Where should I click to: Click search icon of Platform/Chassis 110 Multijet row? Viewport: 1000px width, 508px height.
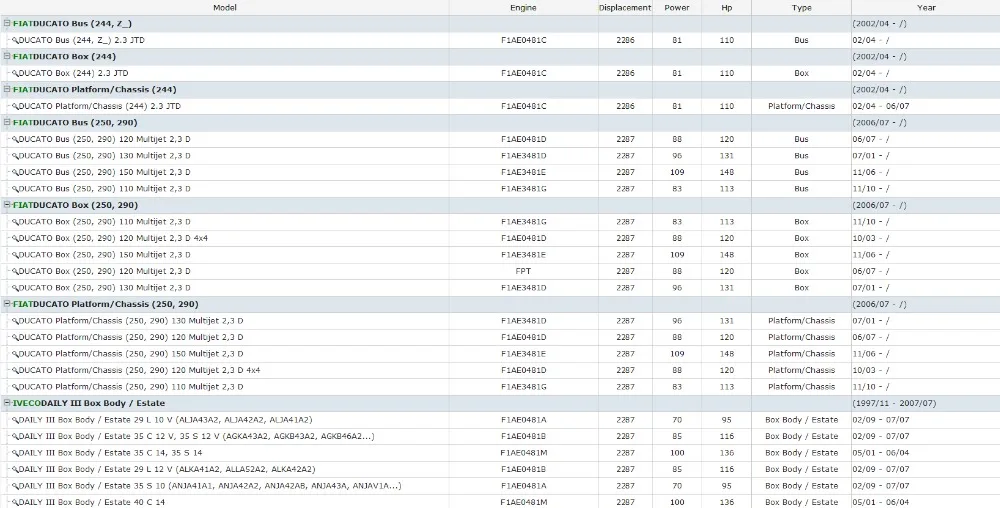[x=15, y=387]
